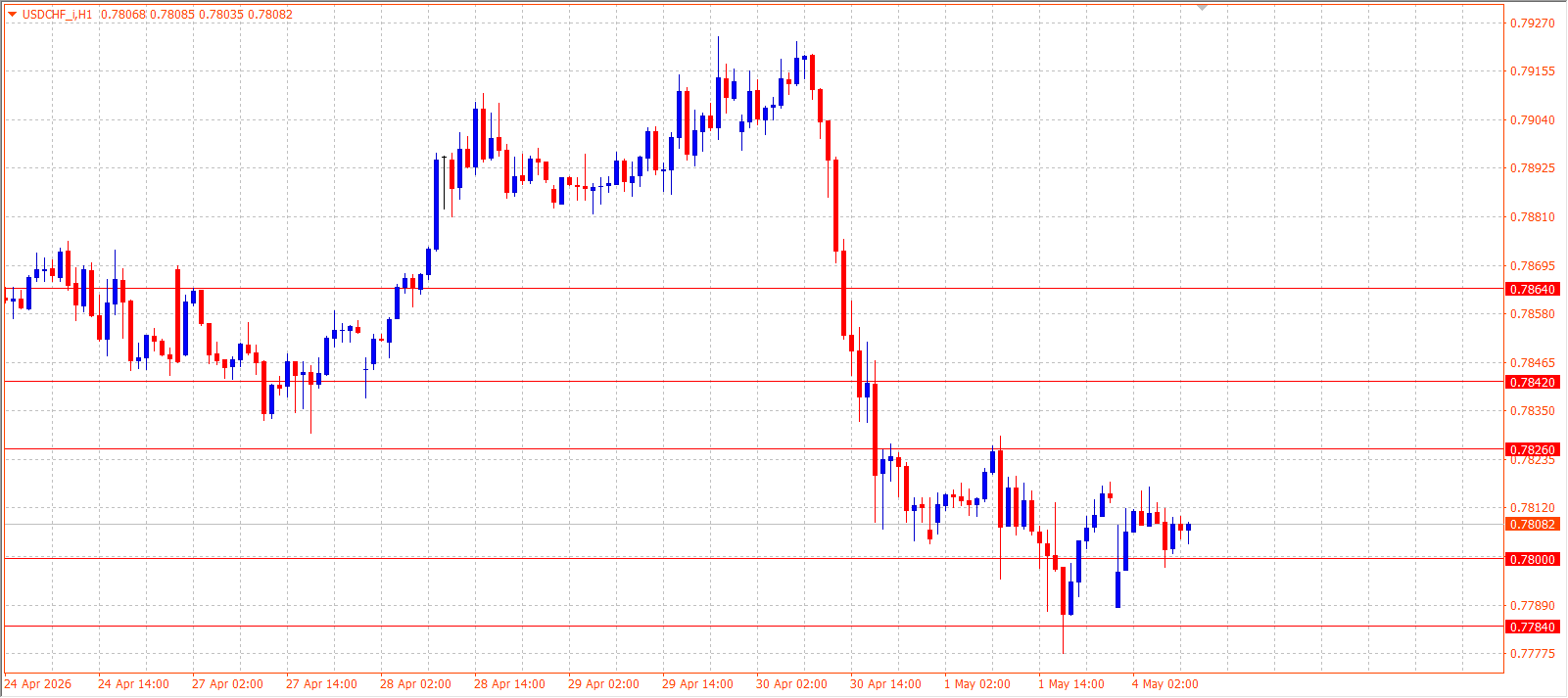The width and height of the screenshot is (1568, 698).
Task: Click the 0.78120 price scale value
Action: [x=1532, y=508]
